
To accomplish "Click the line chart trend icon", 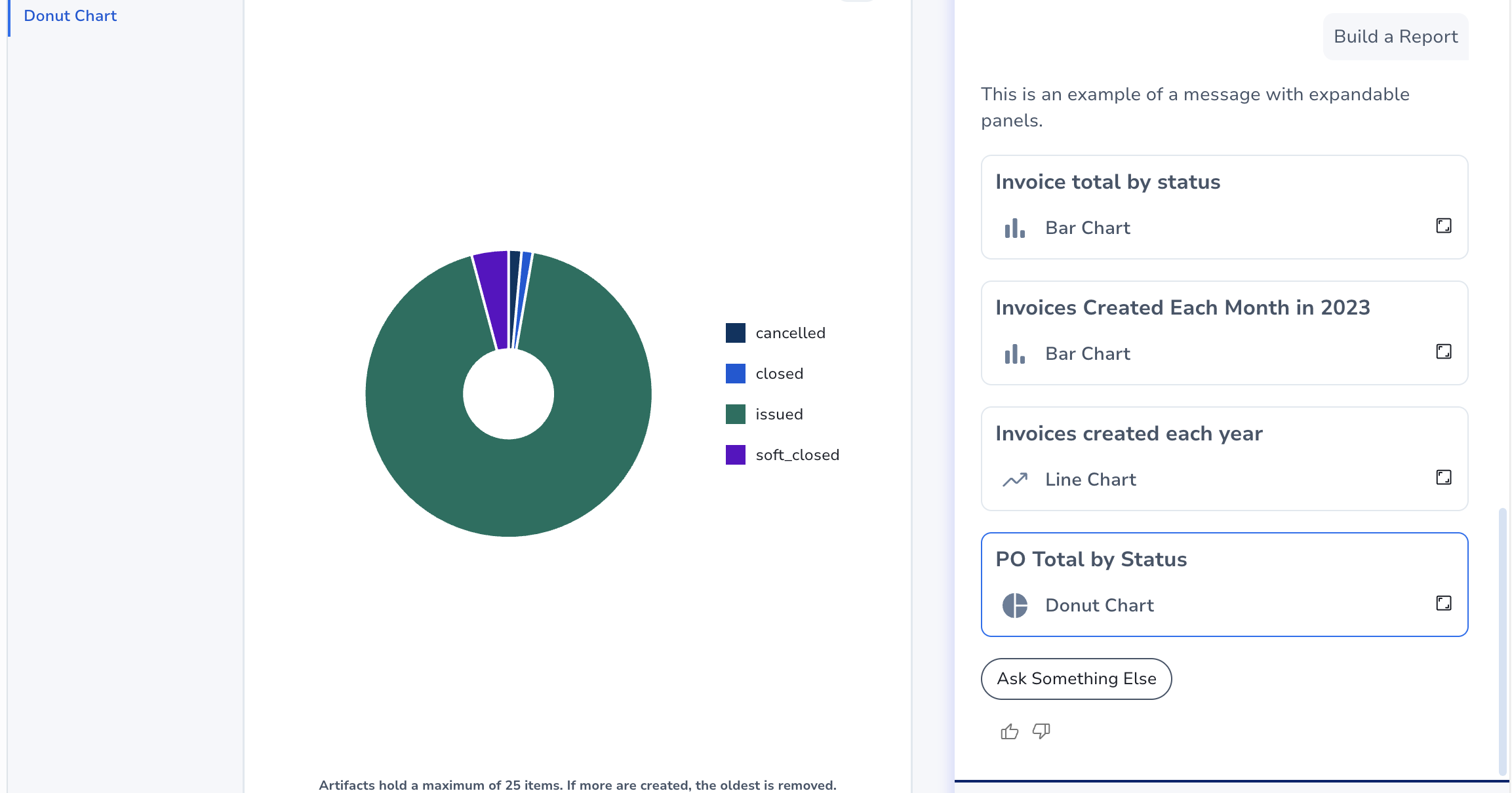I will [x=1015, y=480].
